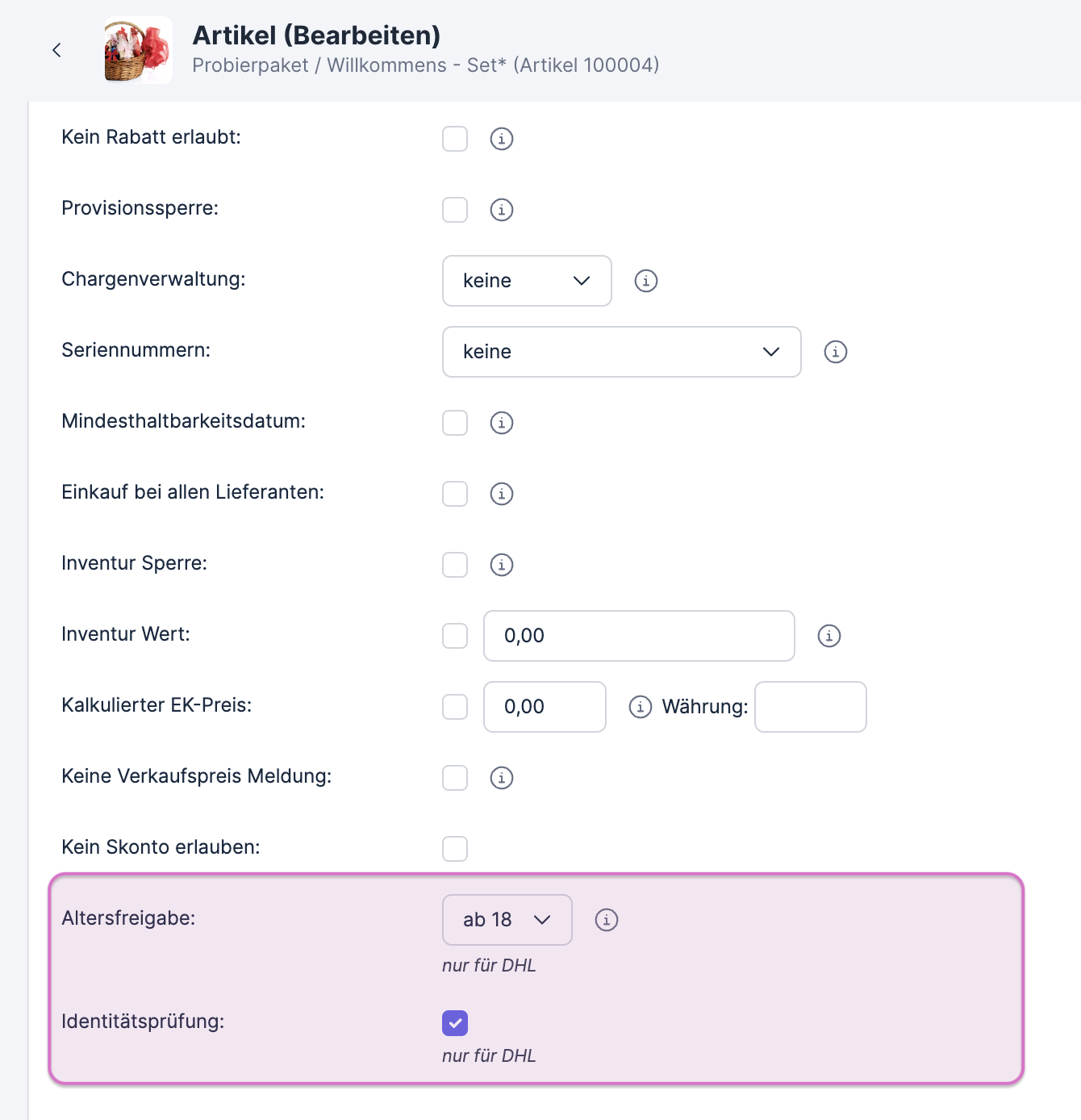Show info for Seriennummern field

pos(836,352)
